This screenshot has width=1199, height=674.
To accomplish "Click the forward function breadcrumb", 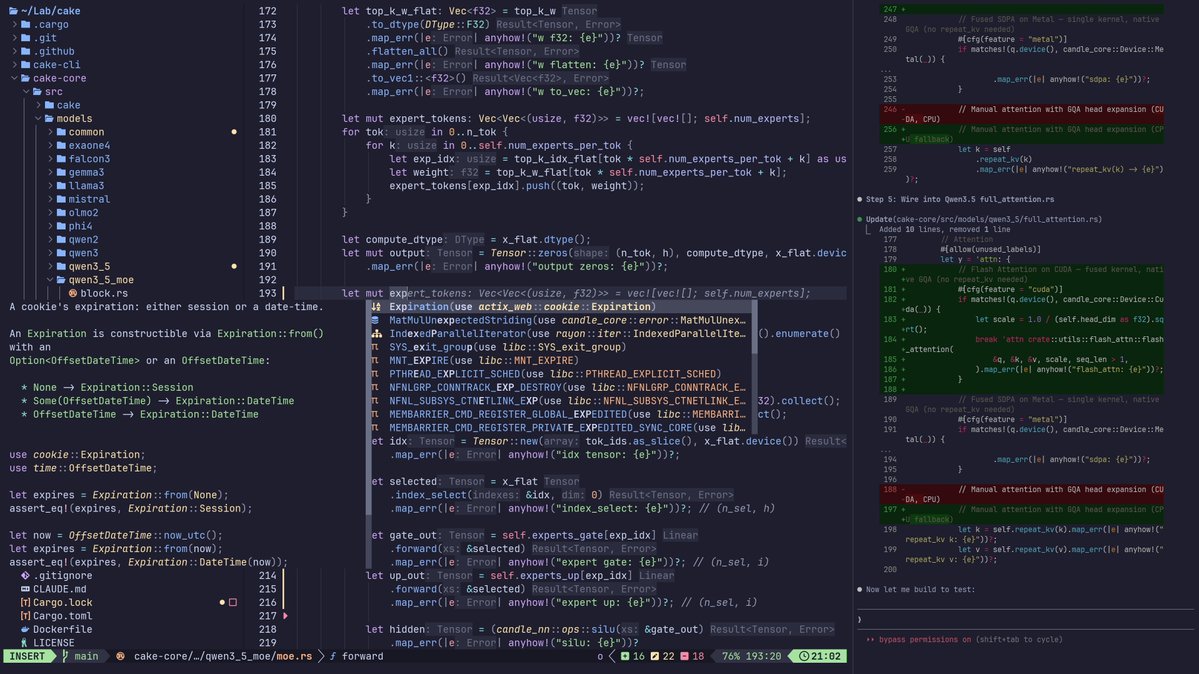I will pyautogui.click(x=362, y=656).
